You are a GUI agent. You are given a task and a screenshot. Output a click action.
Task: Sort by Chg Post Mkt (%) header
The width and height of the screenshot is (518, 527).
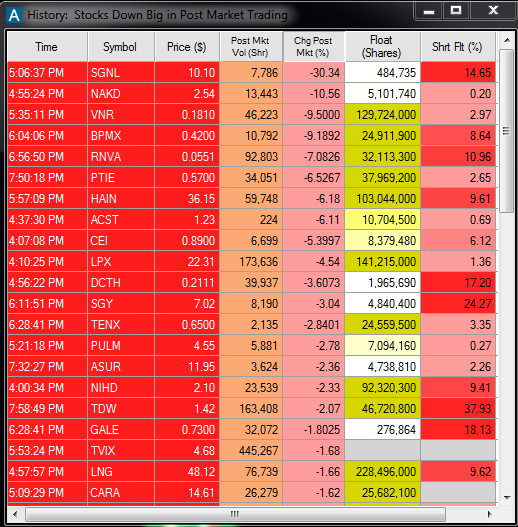[x=314, y=47]
